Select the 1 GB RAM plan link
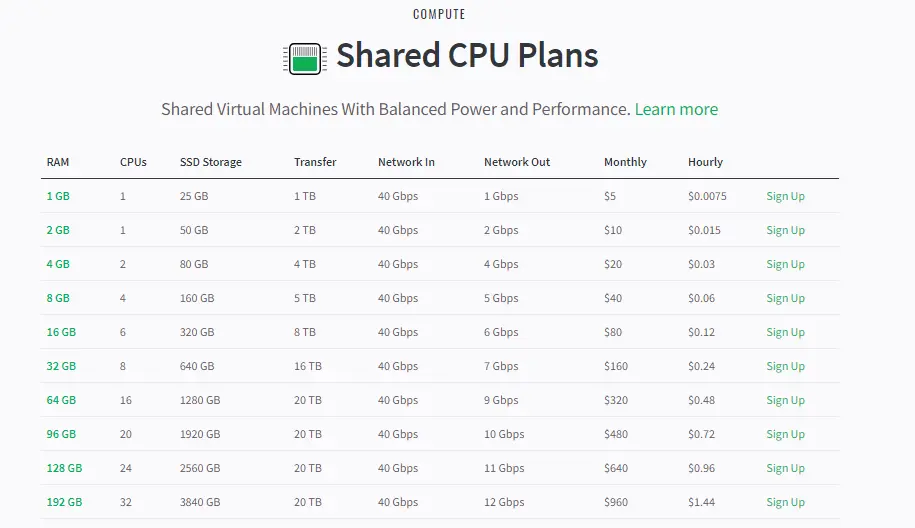915x528 pixels. point(58,196)
